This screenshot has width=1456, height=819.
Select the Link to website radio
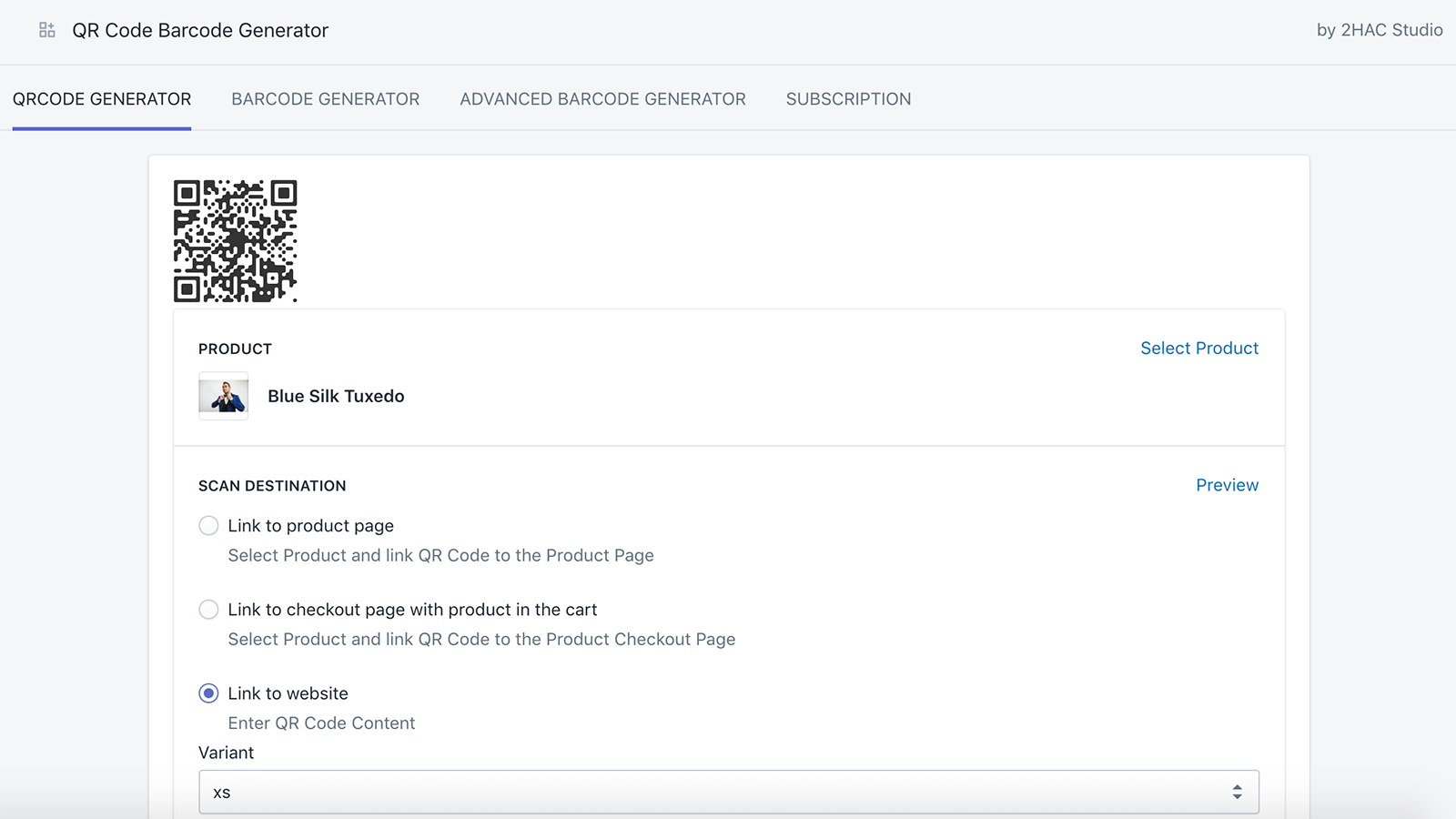tap(208, 693)
